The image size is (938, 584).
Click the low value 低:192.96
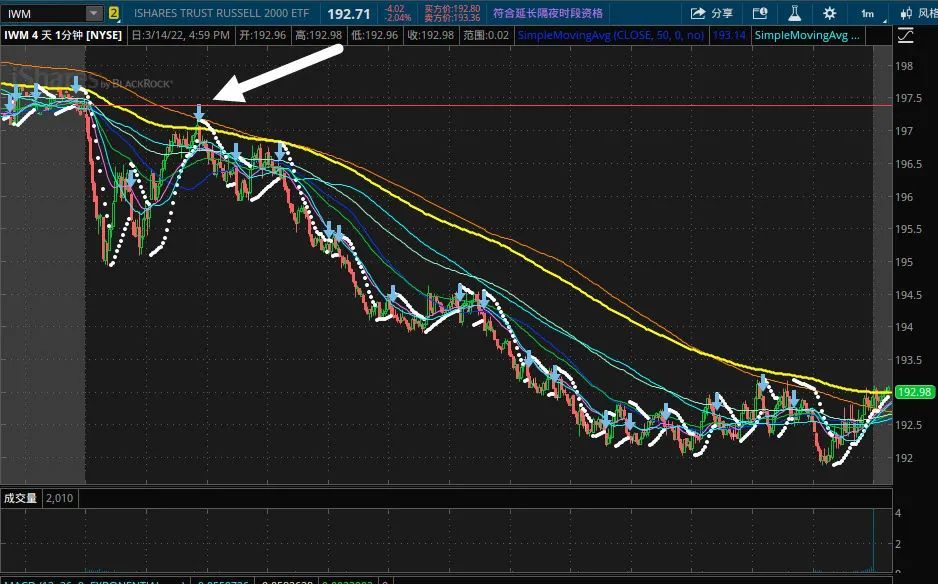(374, 35)
